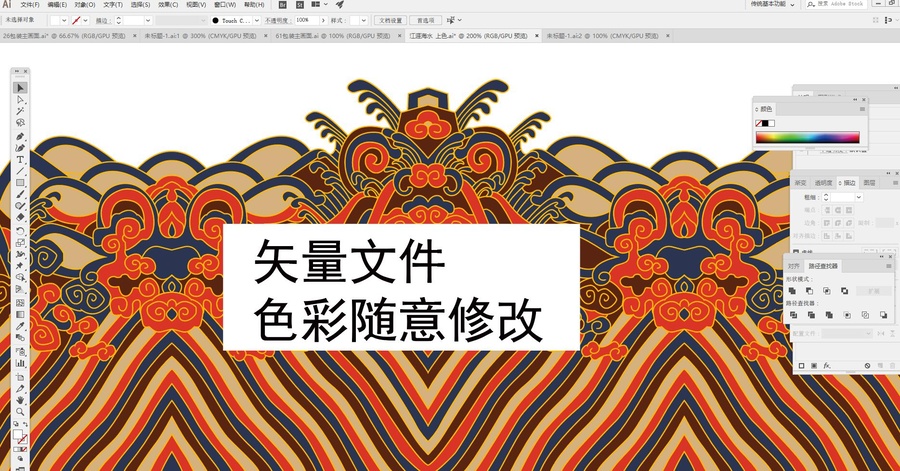Open the 帮助(H) menu
Image resolution: width=900 pixels, height=471 pixels.
point(254,5)
